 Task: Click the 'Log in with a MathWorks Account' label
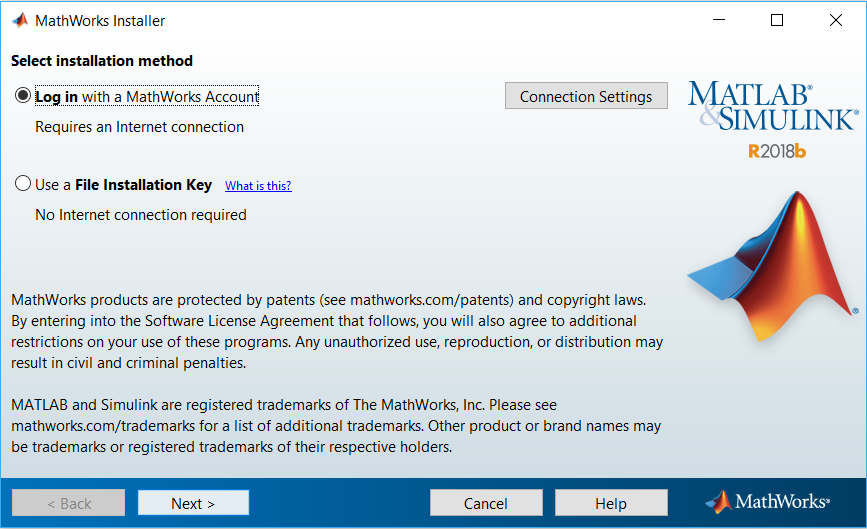point(147,97)
